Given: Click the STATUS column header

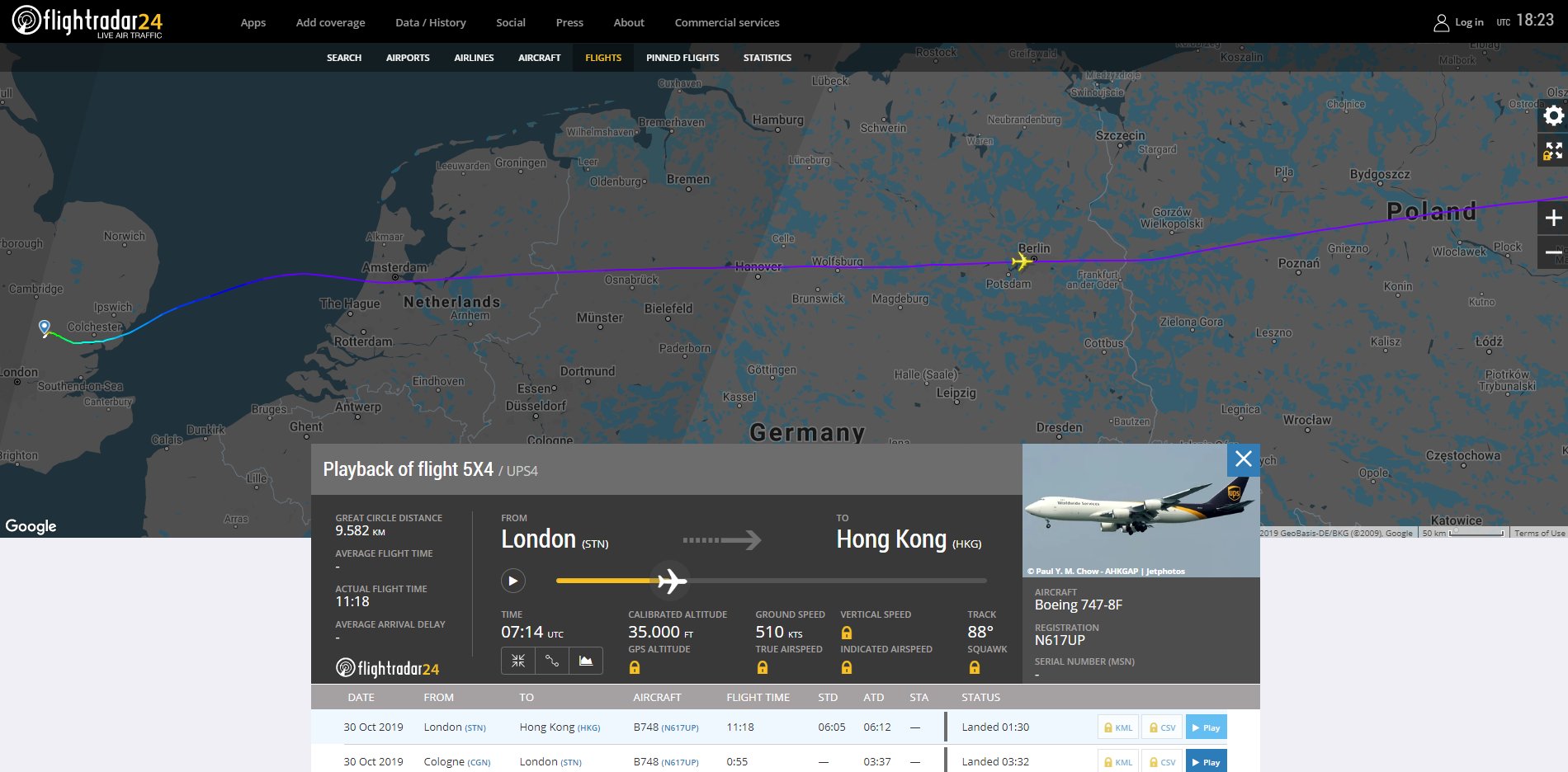Looking at the screenshot, I should coord(980,697).
